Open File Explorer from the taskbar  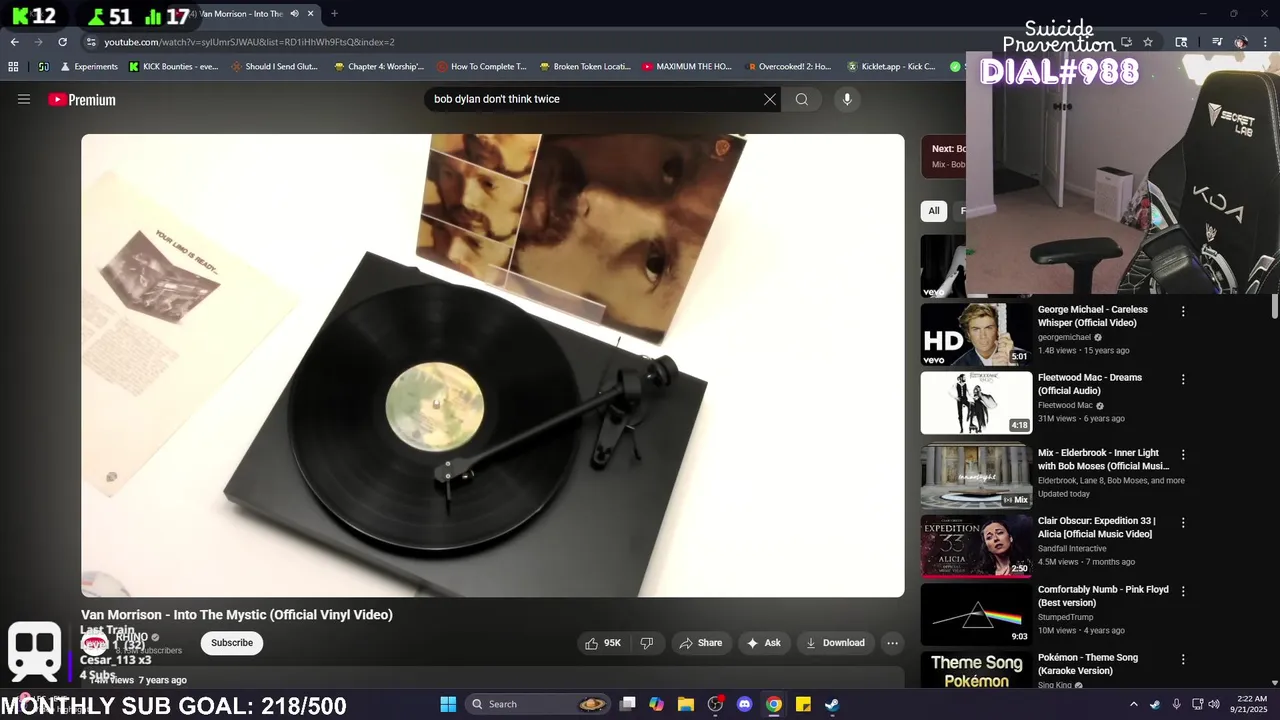coord(686,704)
